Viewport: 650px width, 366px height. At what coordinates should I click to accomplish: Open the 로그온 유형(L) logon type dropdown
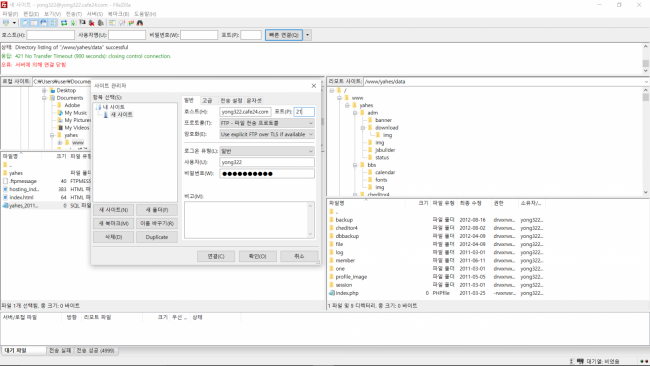(x=267, y=151)
